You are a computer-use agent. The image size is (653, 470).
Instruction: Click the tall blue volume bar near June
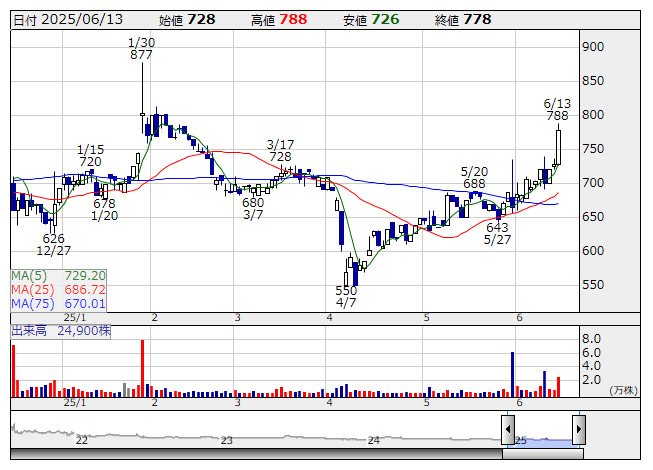click(x=512, y=374)
